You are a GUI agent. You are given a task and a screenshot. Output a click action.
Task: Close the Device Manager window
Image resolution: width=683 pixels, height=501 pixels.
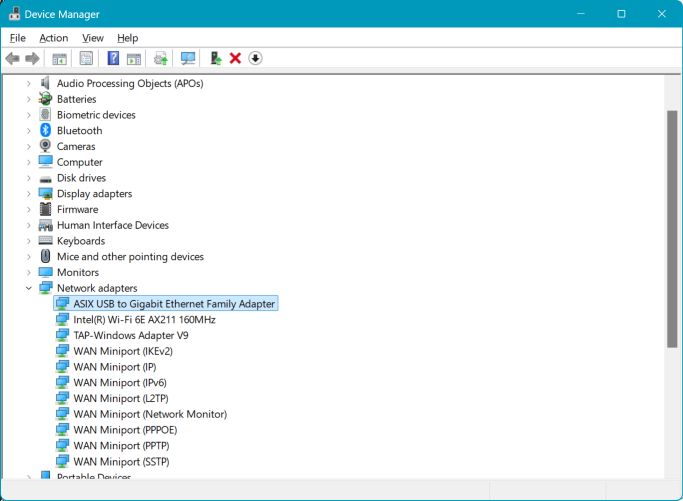(x=661, y=14)
